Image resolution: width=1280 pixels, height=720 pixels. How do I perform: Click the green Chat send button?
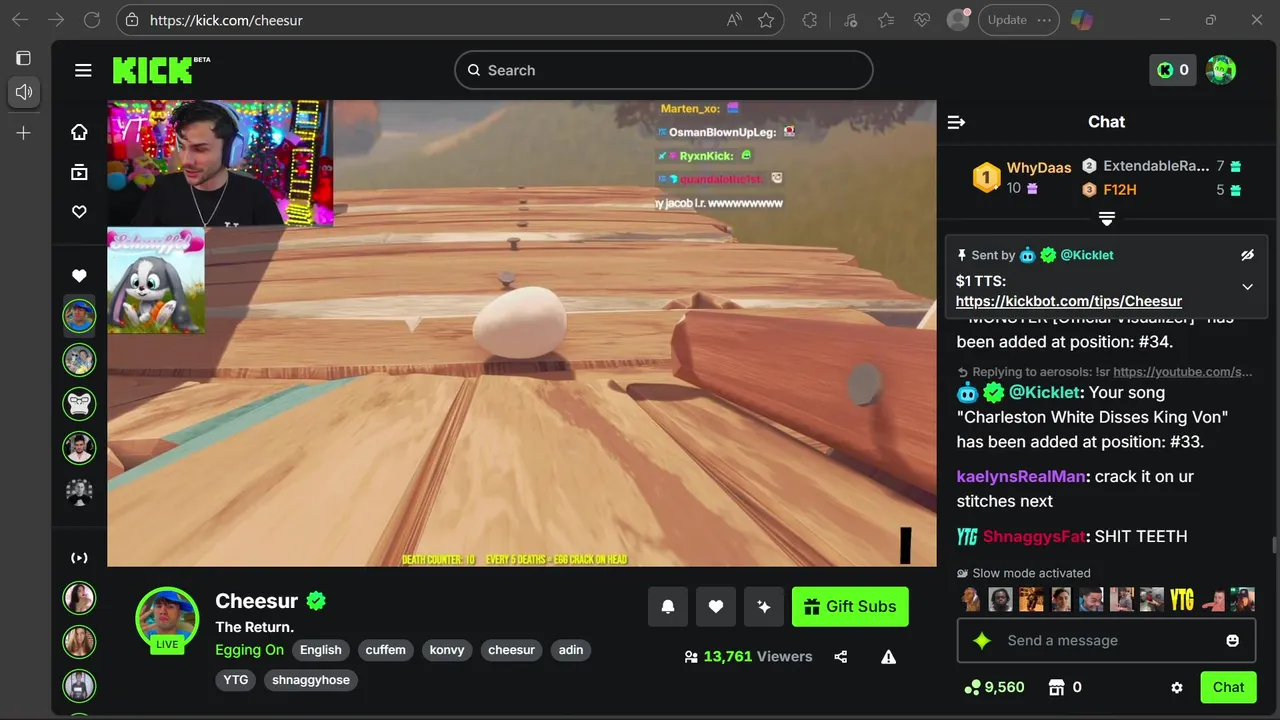click(1228, 687)
